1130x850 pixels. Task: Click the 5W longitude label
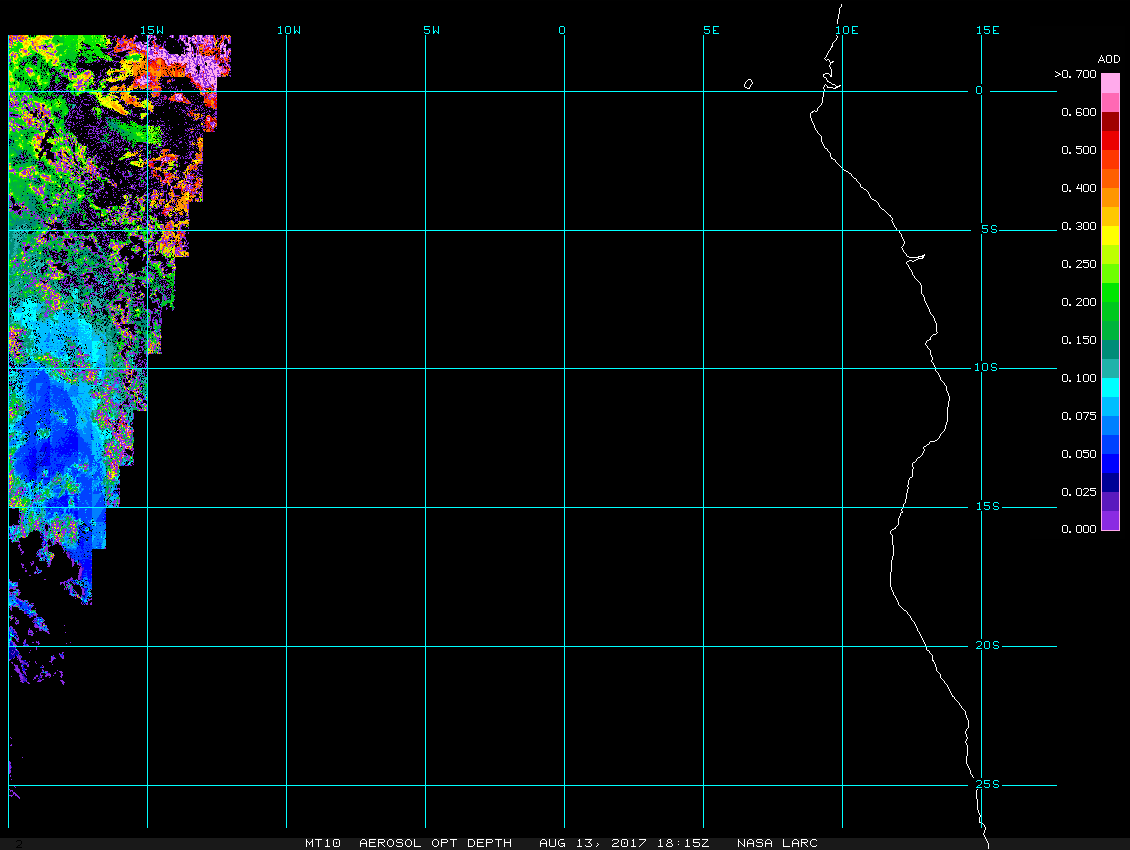[432, 30]
